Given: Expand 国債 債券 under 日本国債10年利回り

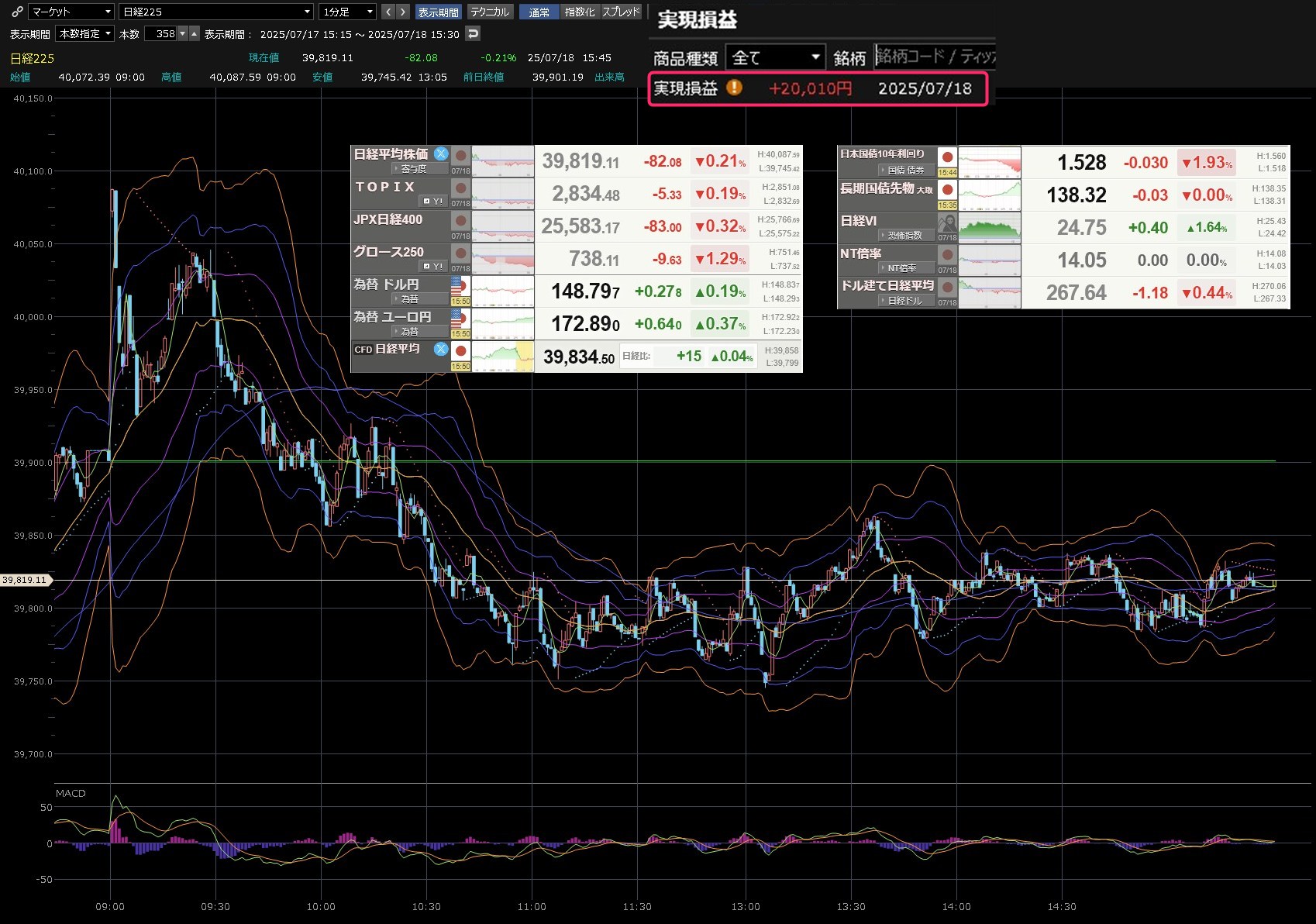Looking at the screenshot, I should click(905, 170).
